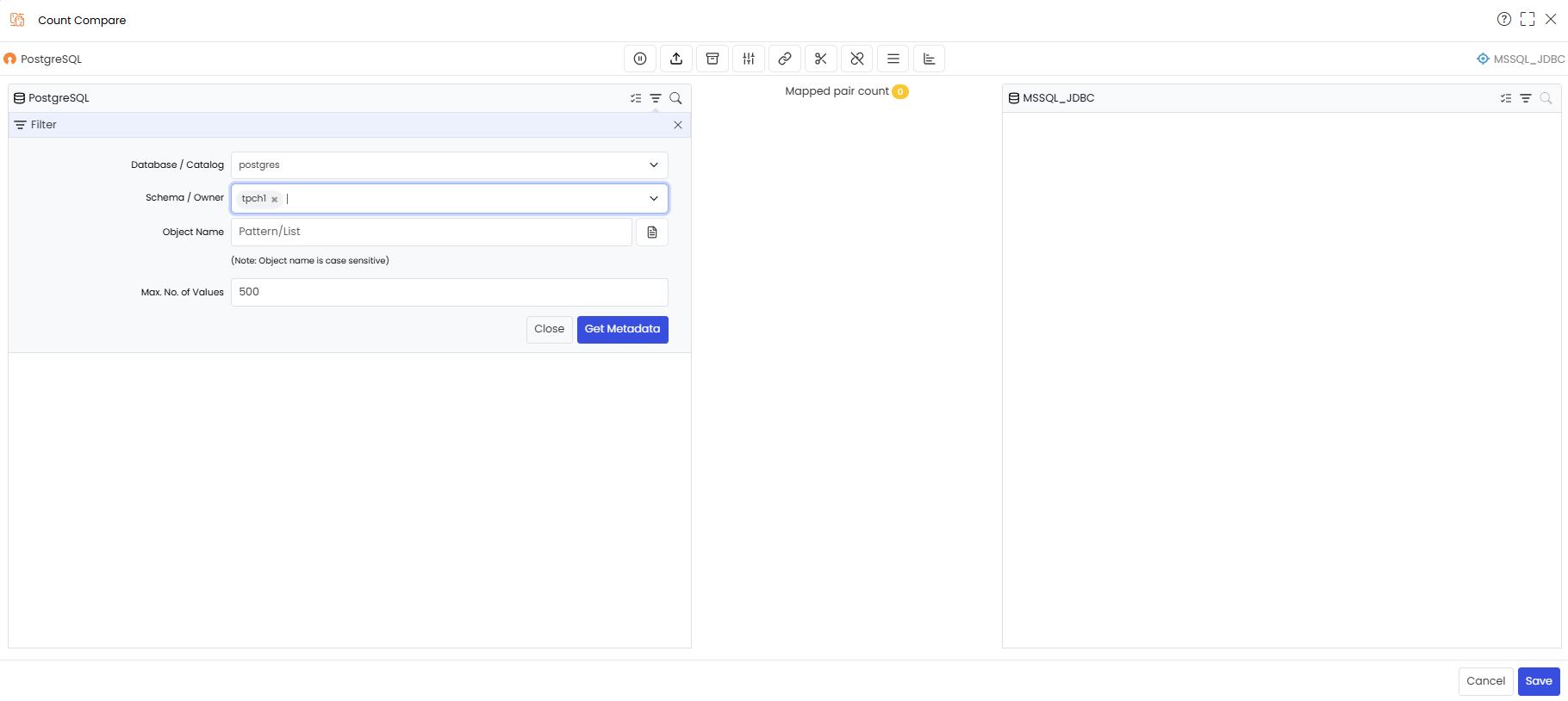Click the Close button in the filter
Image resolution: width=1568 pixels, height=701 pixels.
550,329
